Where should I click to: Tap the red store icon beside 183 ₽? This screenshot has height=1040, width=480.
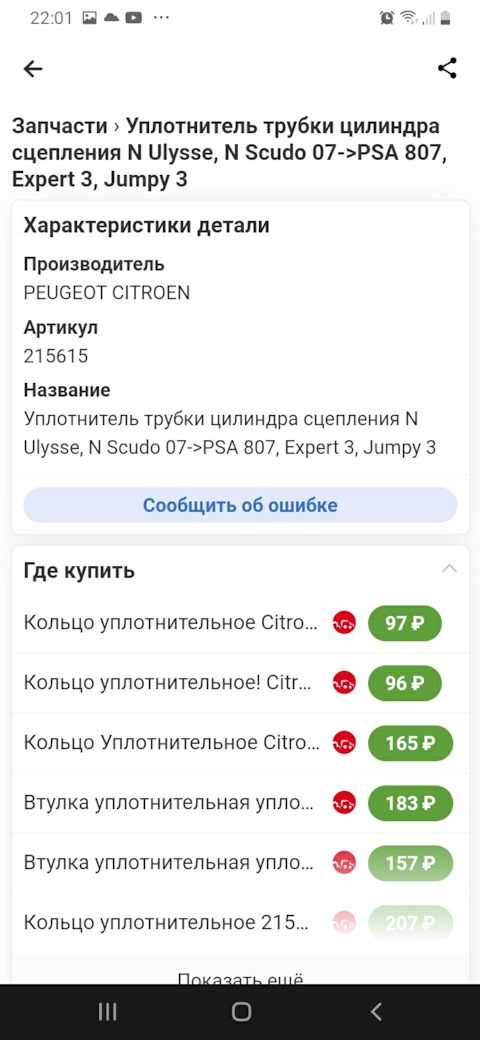[x=344, y=803]
